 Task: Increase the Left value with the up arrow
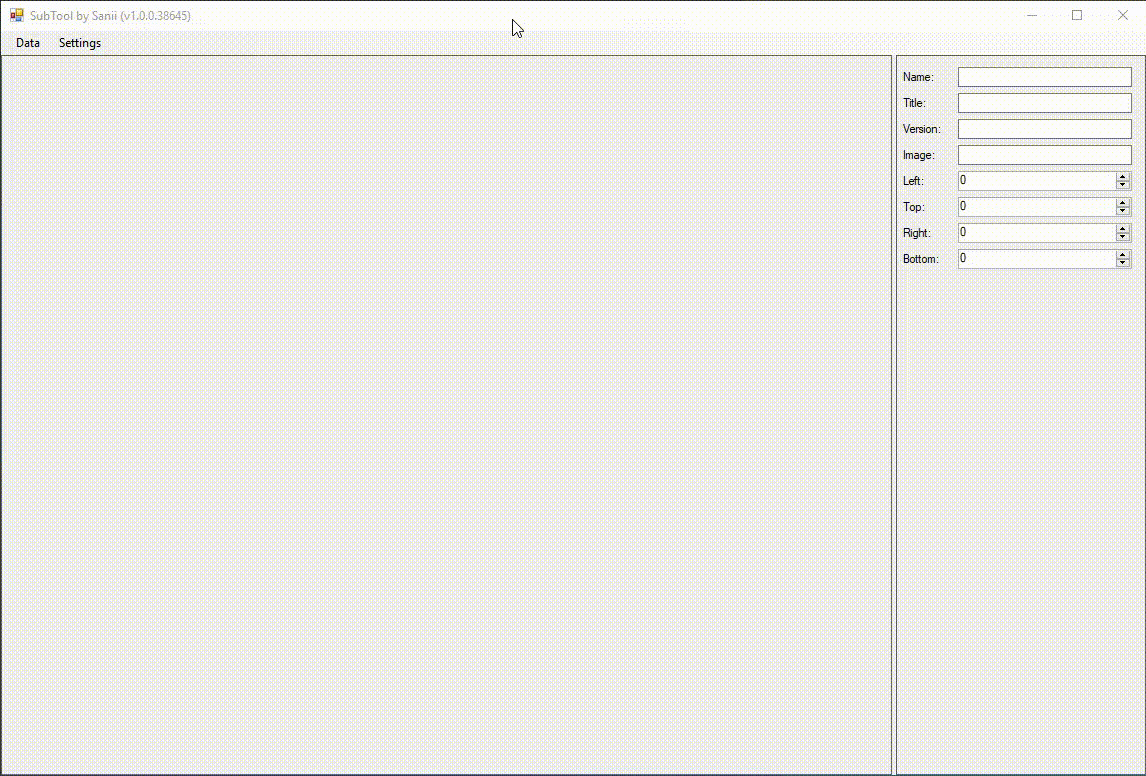point(1123,177)
